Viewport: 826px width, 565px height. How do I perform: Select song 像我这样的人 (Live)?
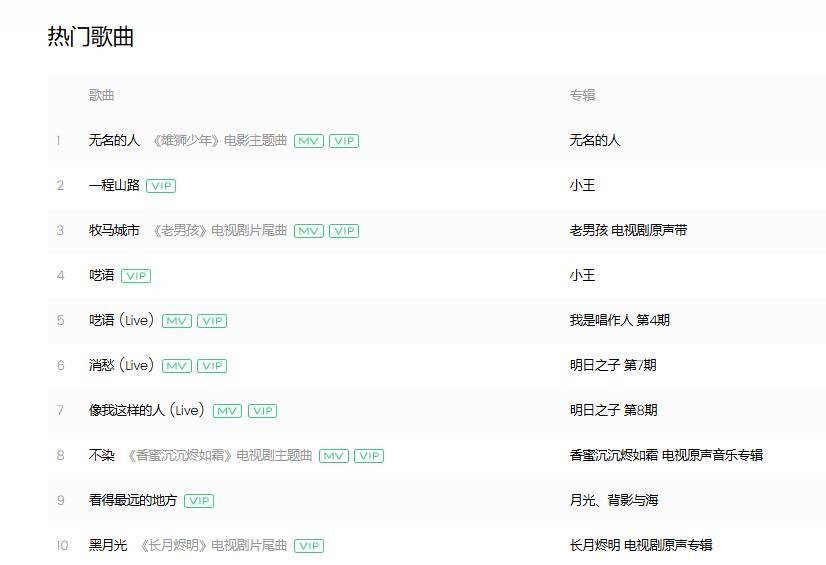tap(146, 410)
